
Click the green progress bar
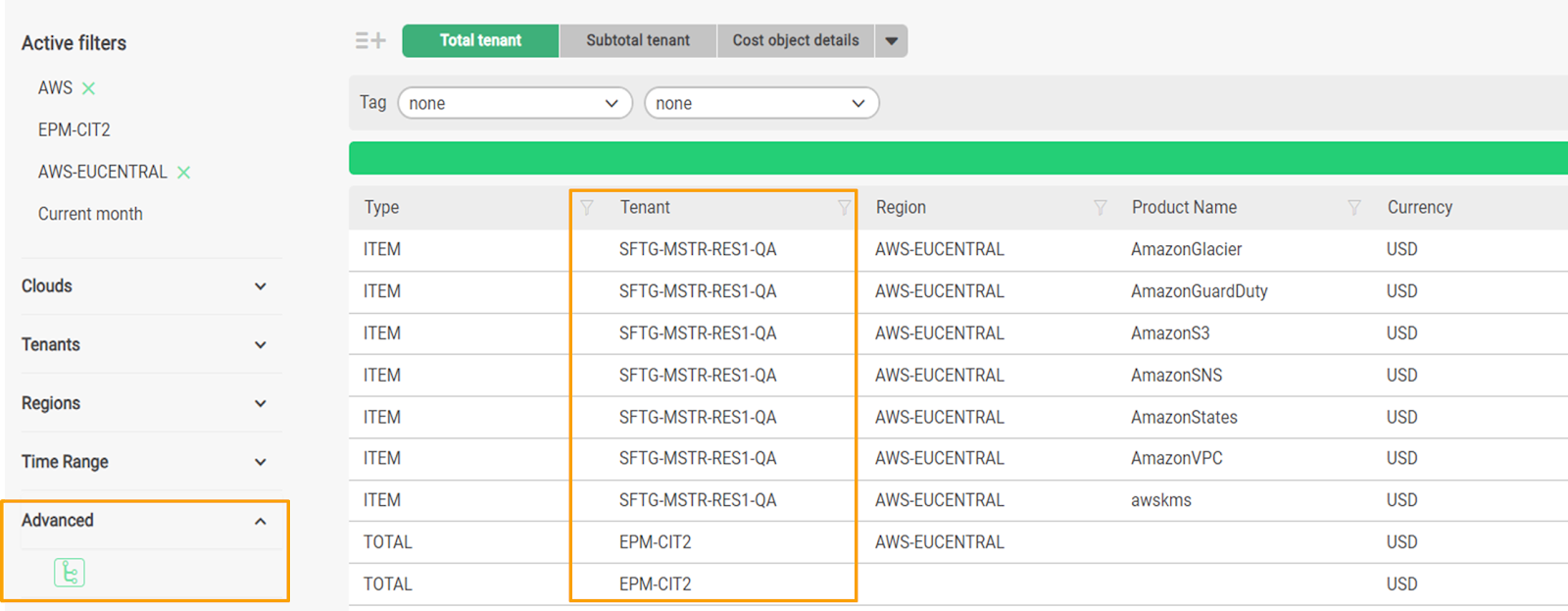958,158
